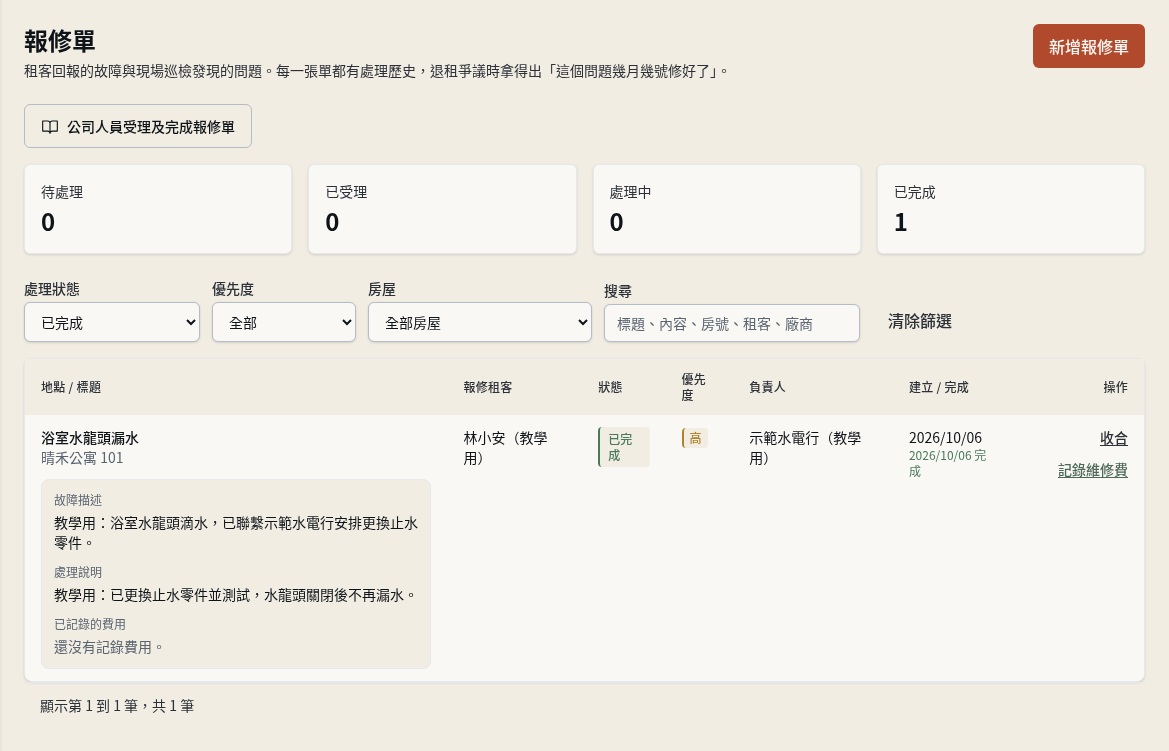Click the 還沒有記錄費用。 text
Screen dimensions: 1169x751
click(x=109, y=647)
